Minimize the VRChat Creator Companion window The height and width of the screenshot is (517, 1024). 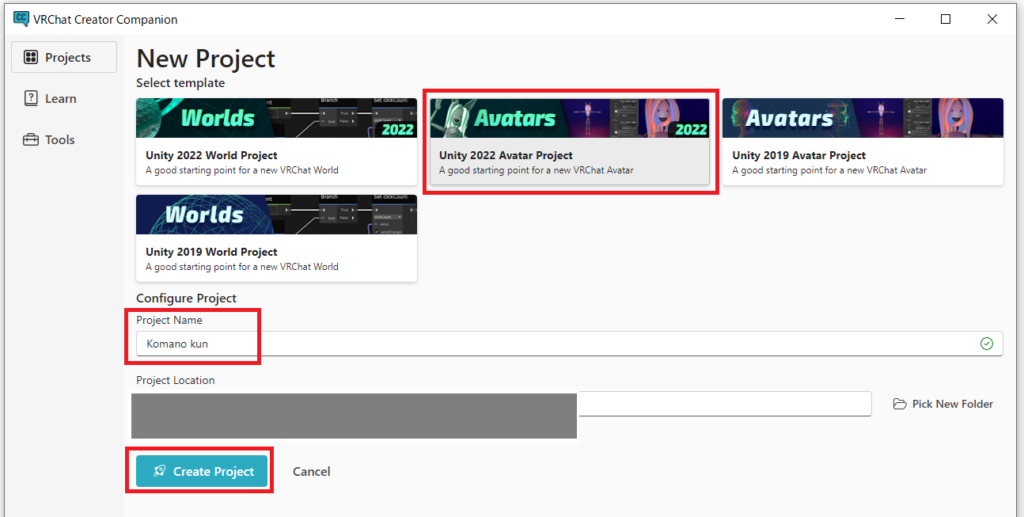(899, 20)
